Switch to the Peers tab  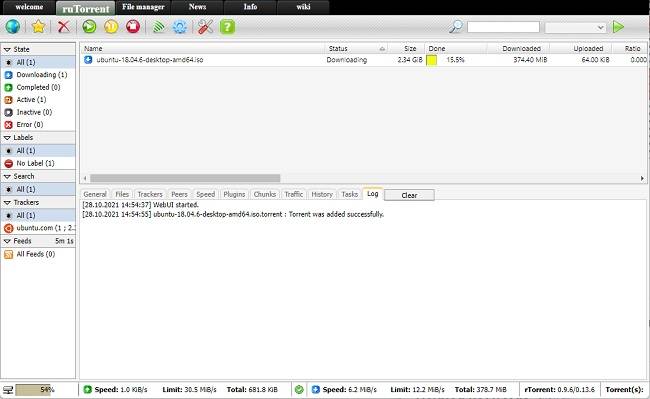(x=179, y=194)
